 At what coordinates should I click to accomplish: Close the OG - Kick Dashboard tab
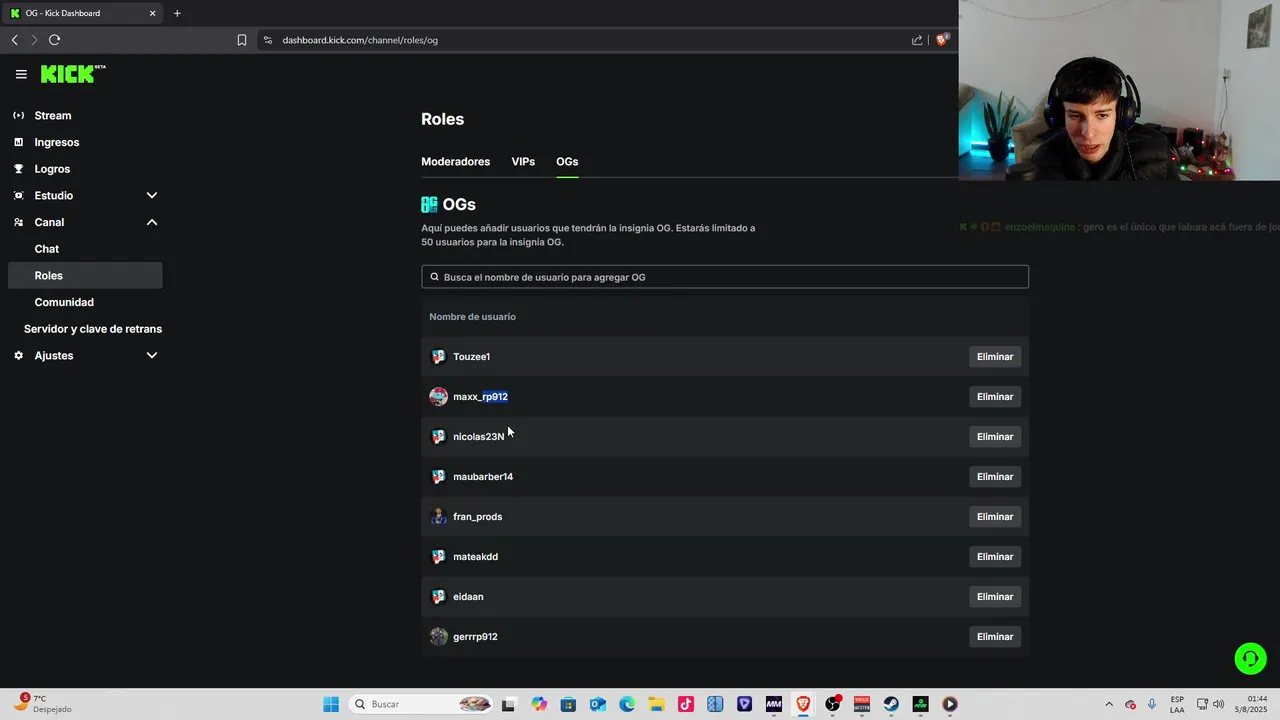152,13
